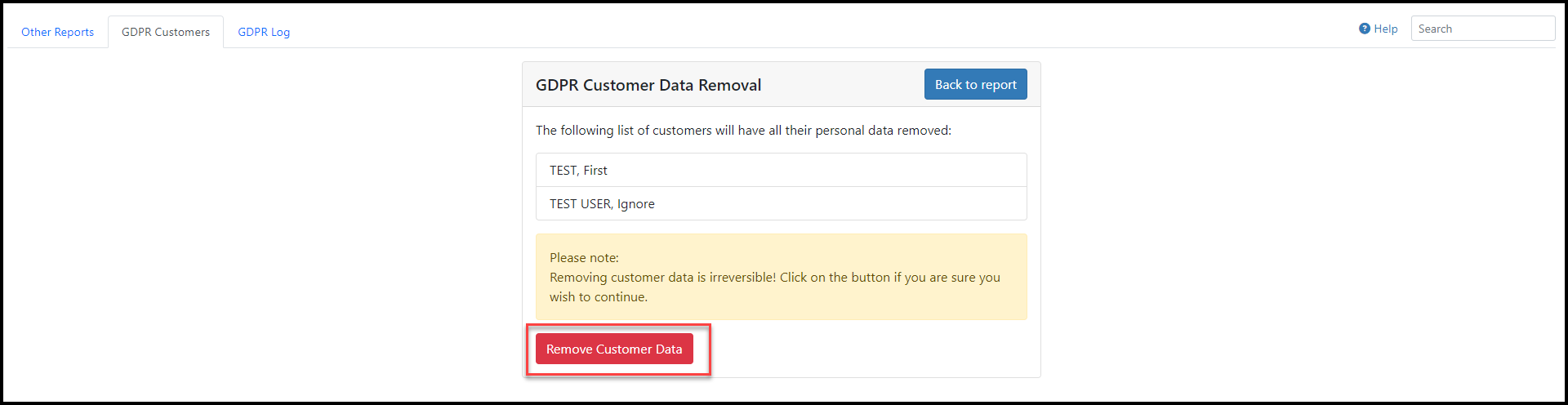Open the GDPR Log tab
The image size is (1568, 405).
264,32
